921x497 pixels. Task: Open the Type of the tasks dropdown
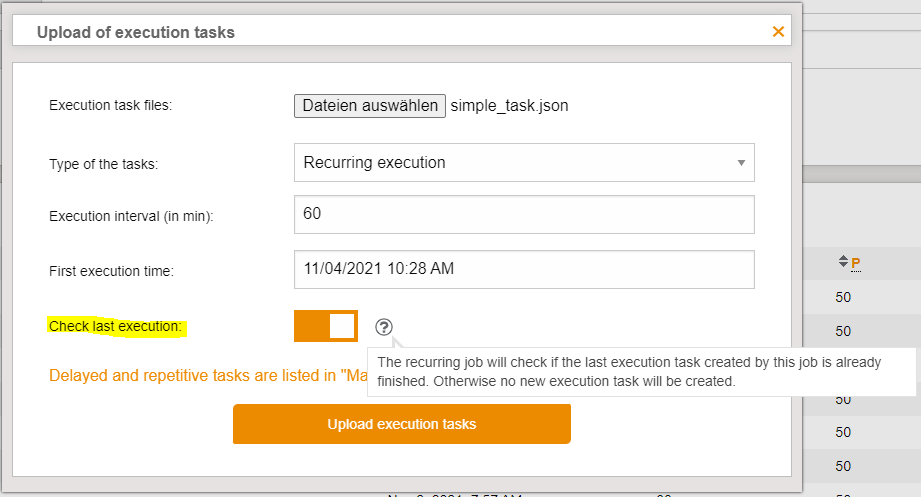(523, 162)
